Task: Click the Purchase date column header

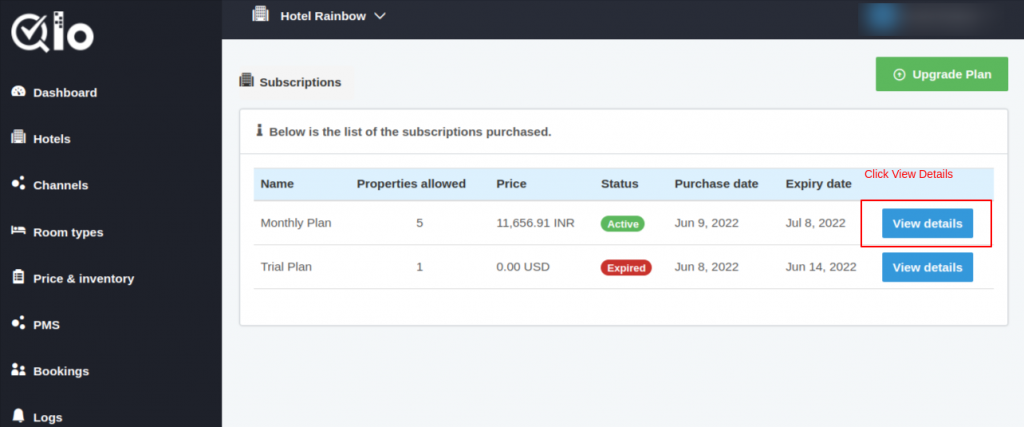Action: coord(716,183)
